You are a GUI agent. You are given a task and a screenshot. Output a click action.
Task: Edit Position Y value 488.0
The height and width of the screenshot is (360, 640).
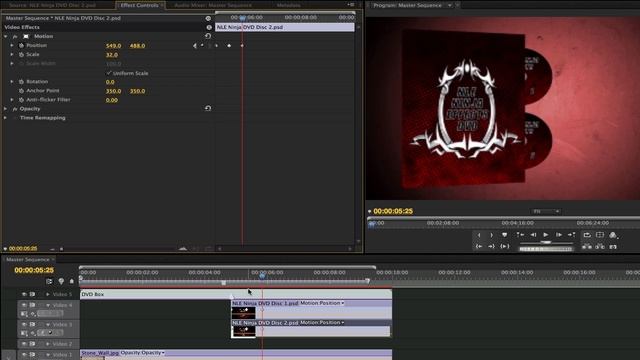click(x=138, y=46)
